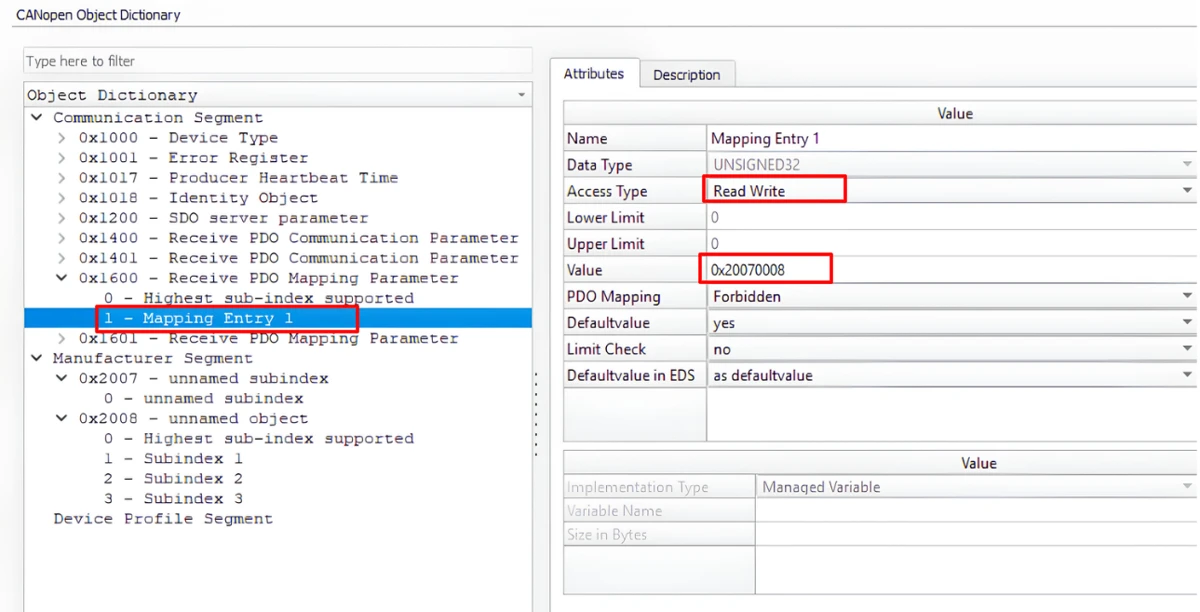Edit the Name field 'Mapping Entry 1'
1200x612 pixels.
(x=951, y=138)
